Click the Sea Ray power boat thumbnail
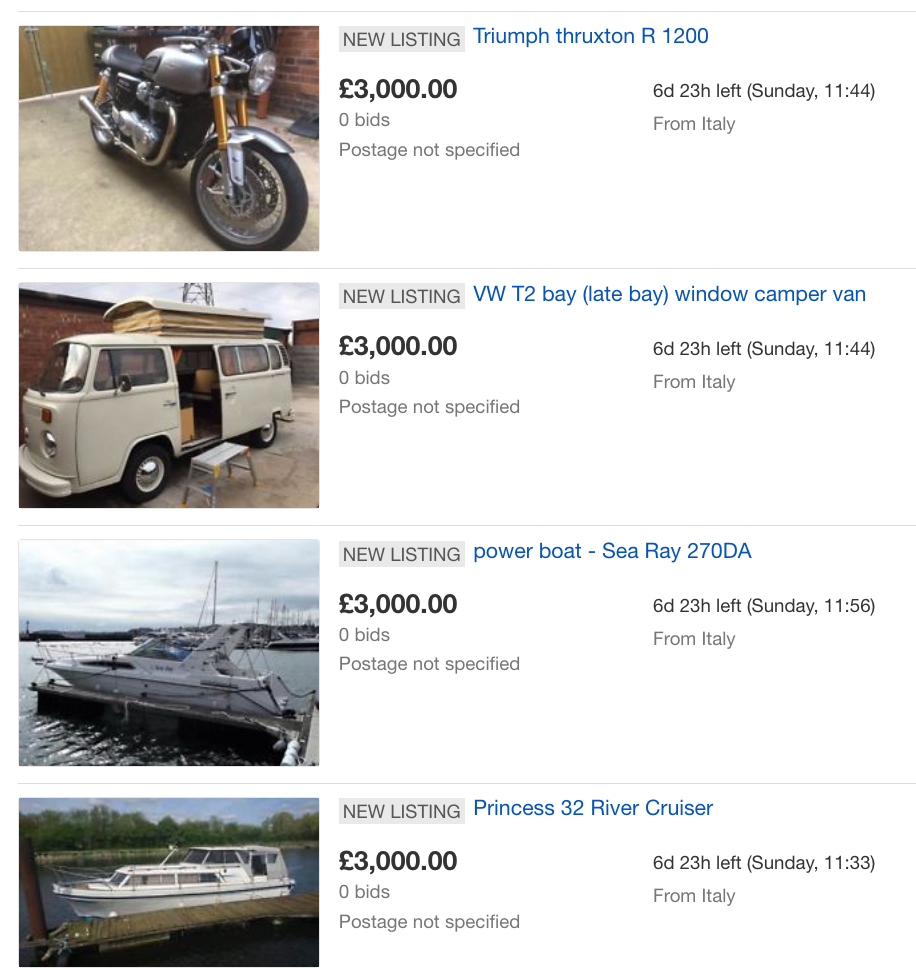Screen dimensions: 916x969 coord(169,652)
